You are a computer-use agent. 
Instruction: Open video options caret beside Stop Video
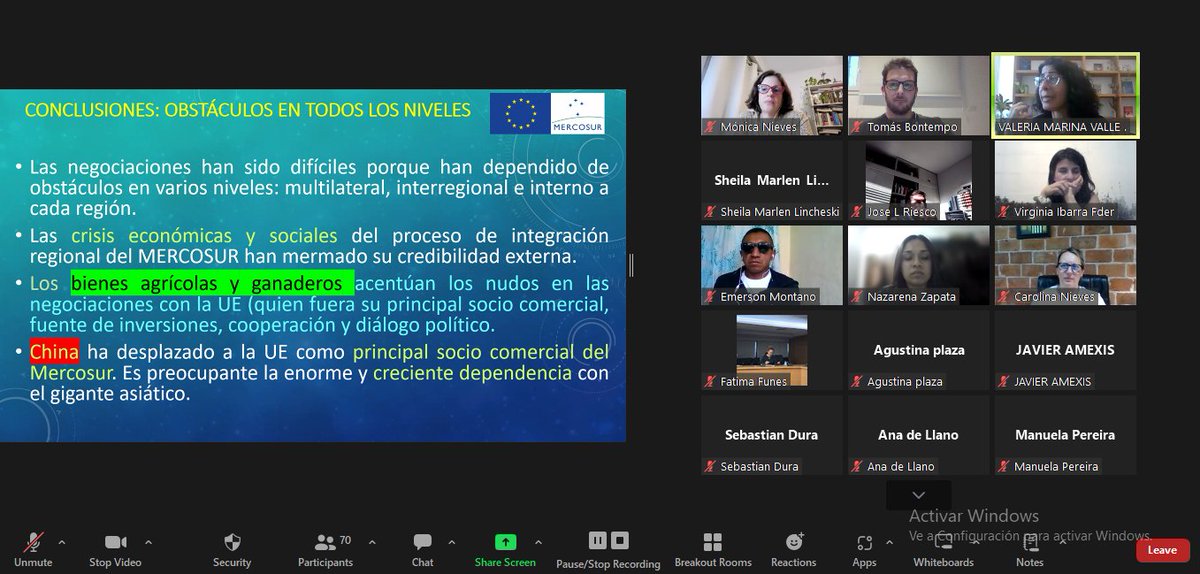(149, 542)
